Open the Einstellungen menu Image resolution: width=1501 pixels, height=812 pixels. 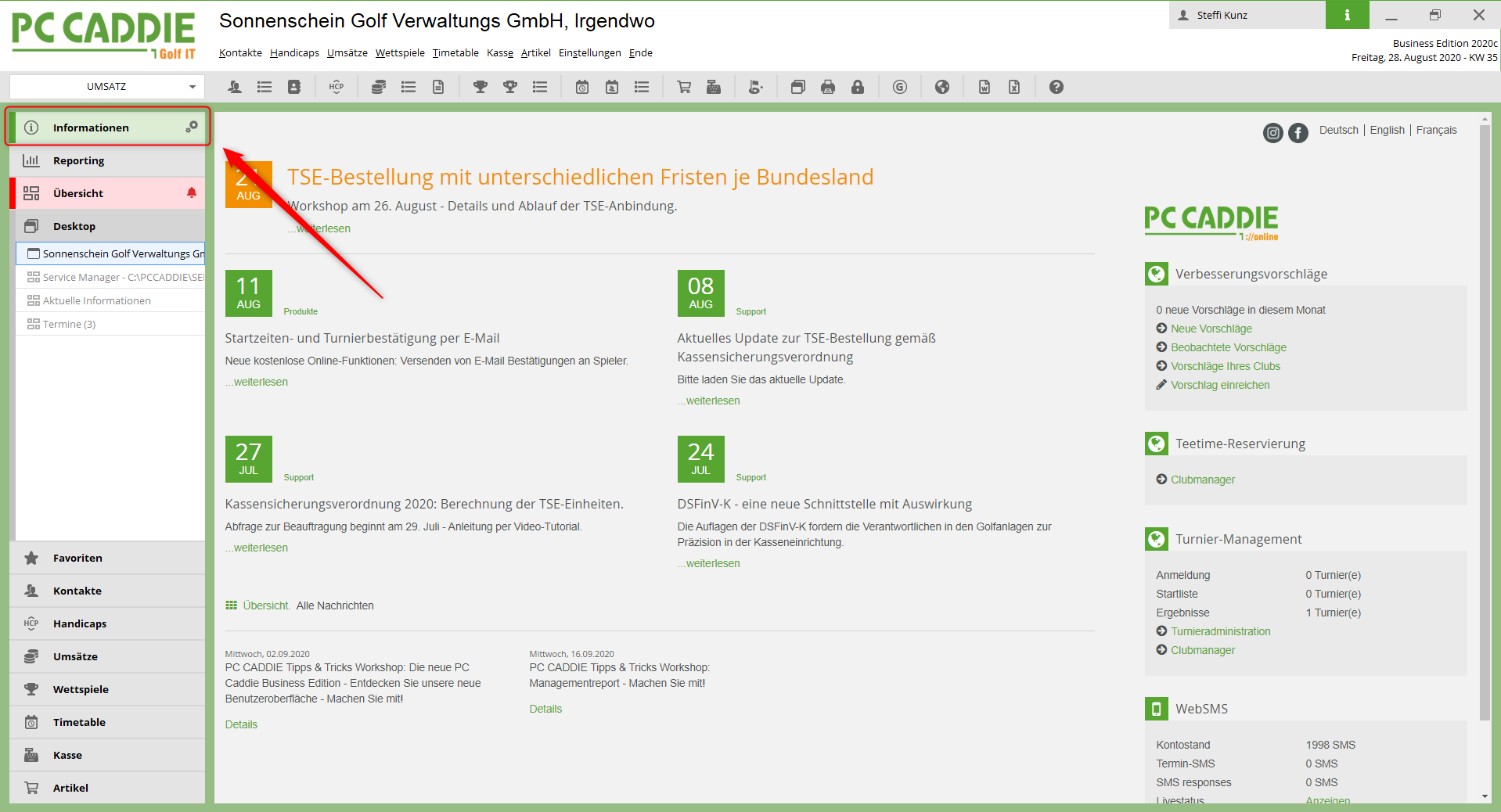590,53
